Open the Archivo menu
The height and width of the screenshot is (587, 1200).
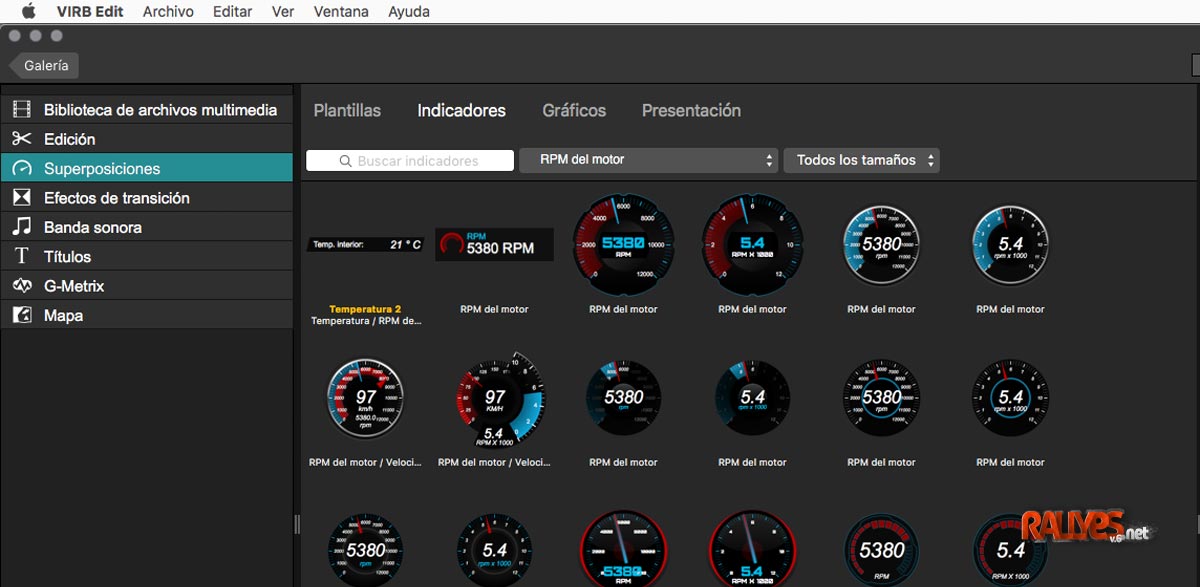click(169, 12)
